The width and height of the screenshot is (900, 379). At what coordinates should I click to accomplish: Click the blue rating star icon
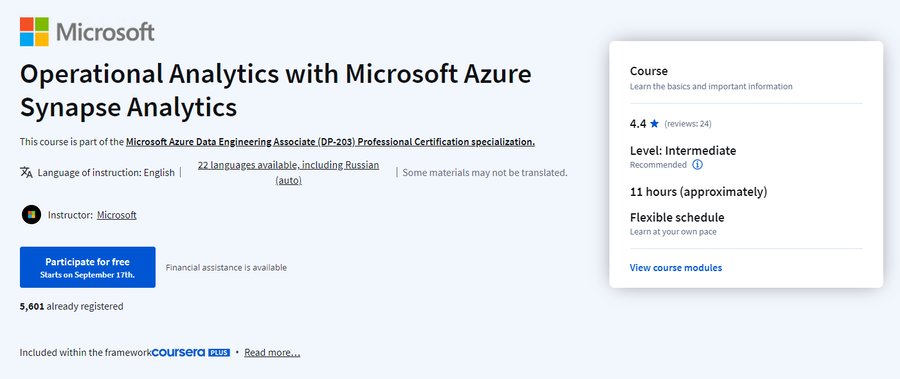pyautogui.click(x=654, y=123)
